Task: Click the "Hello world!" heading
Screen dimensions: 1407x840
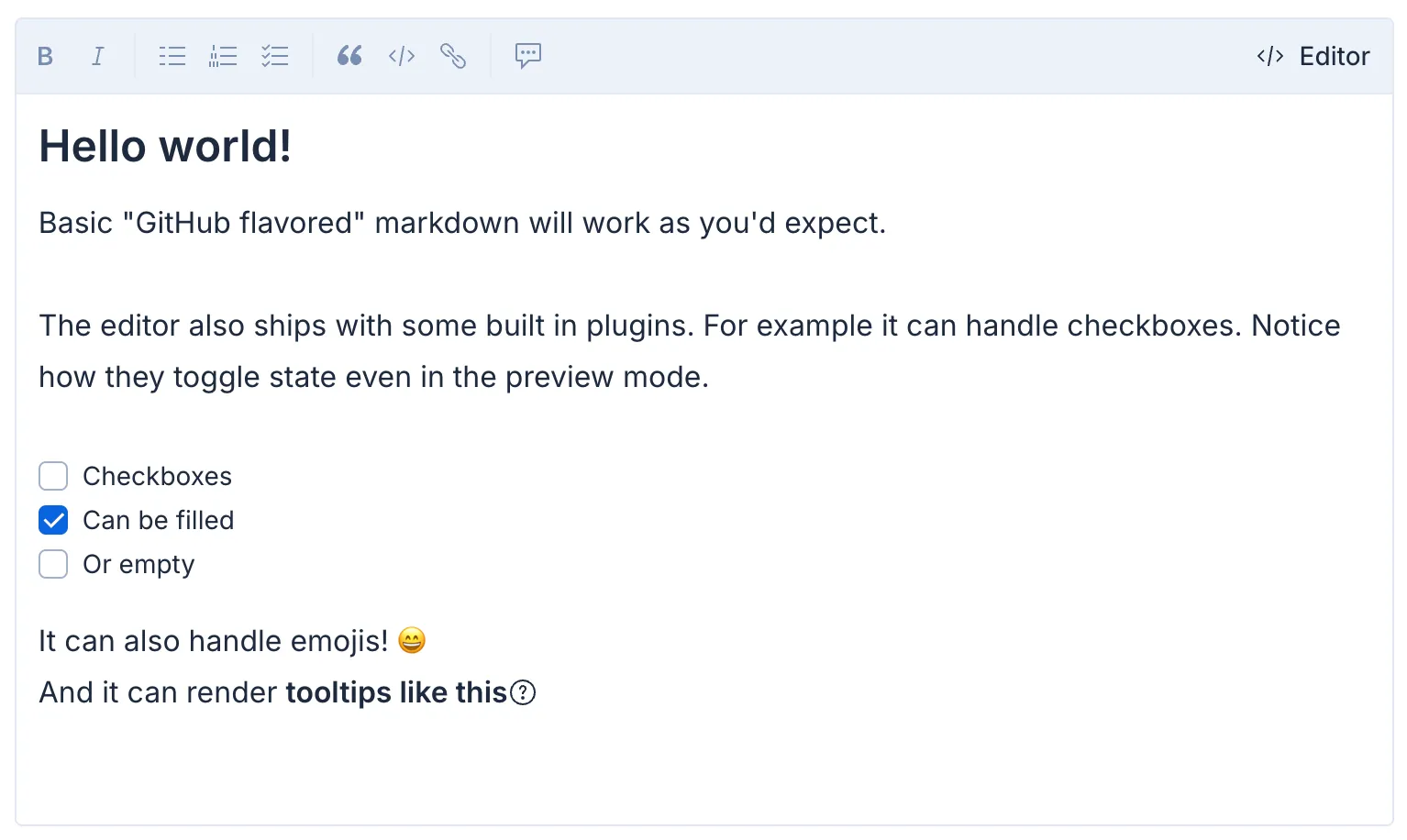Action: click(x=165, y=147)
